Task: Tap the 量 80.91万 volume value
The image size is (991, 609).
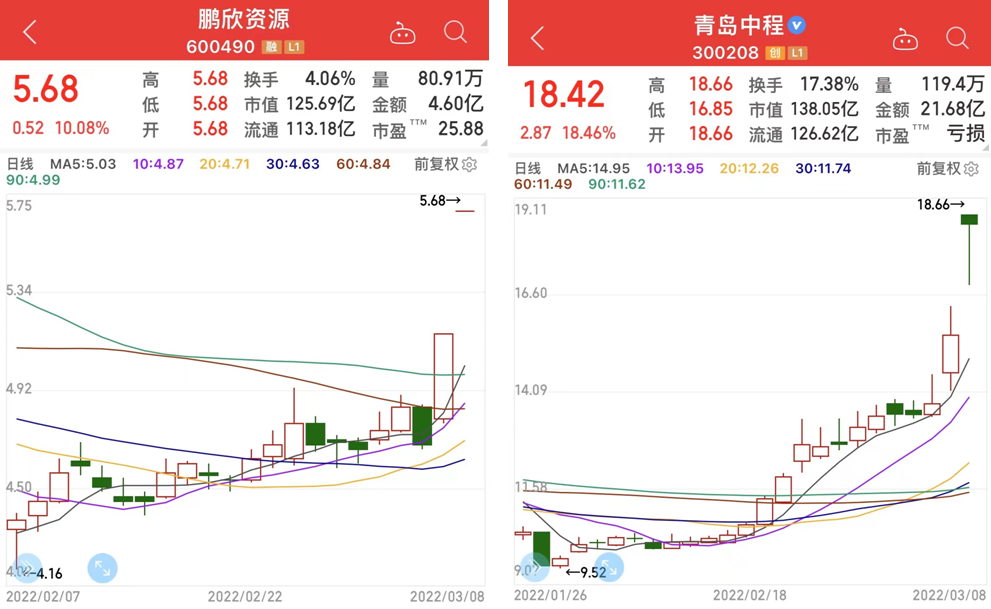Action: 451,79
